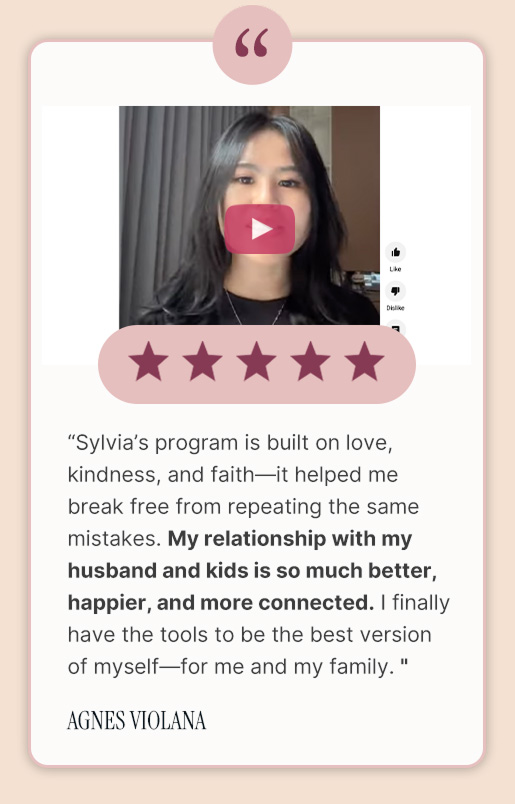Click the bold "My relationship with my" text
The height and width of the screenshot is (804, 515).
290,539
